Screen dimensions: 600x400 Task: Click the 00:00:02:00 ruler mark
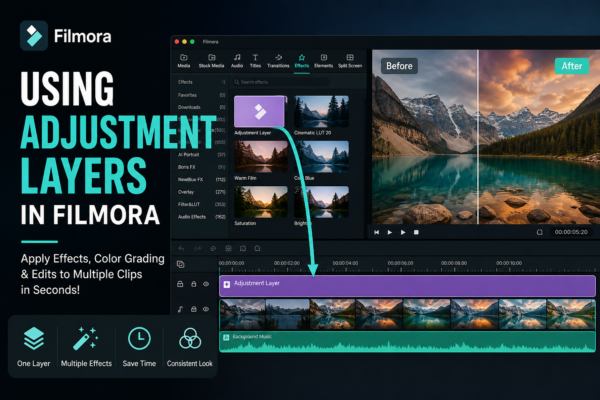(x=287, y=263)
